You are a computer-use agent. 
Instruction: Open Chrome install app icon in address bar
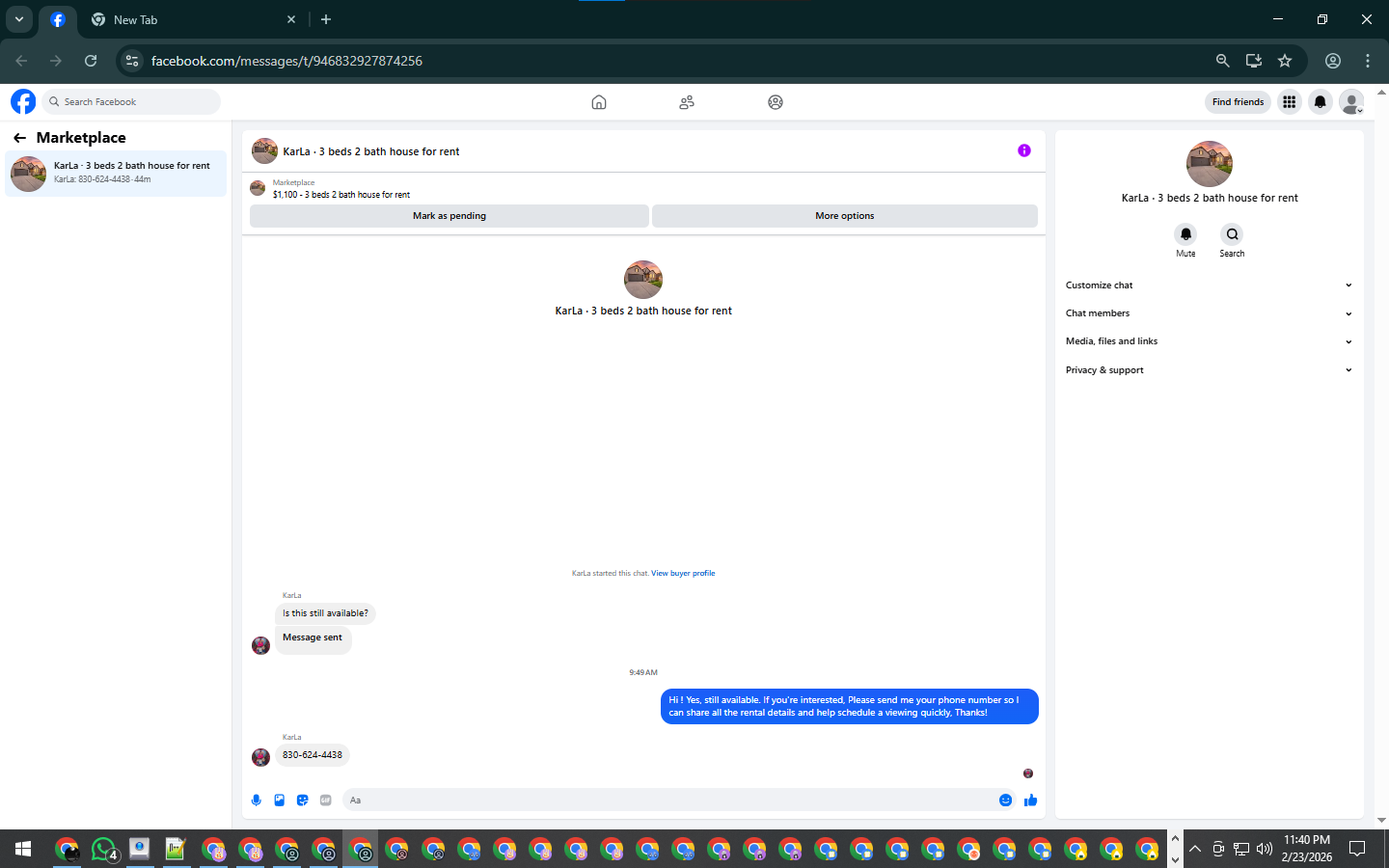[1254, 61]
